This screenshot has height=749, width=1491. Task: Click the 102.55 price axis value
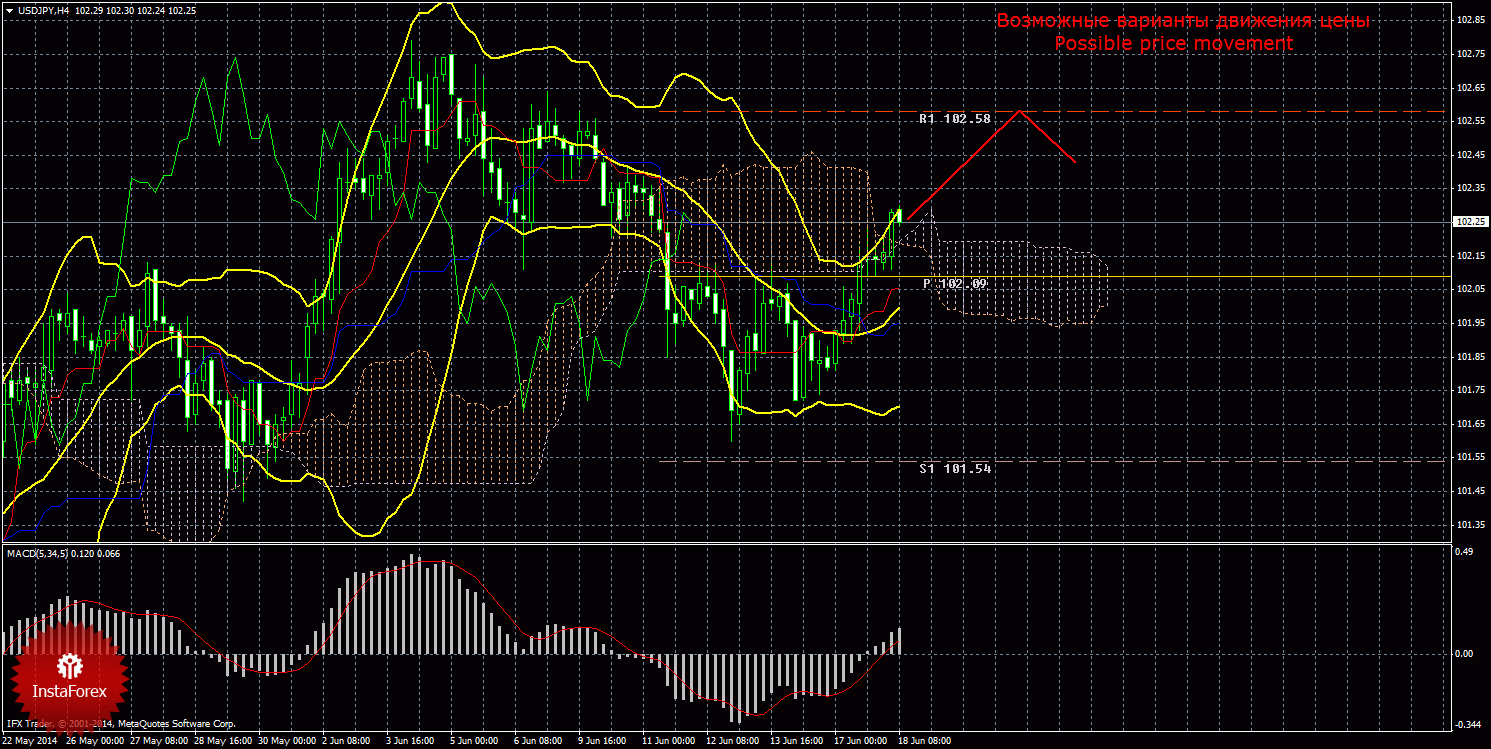pos(1469,121)
